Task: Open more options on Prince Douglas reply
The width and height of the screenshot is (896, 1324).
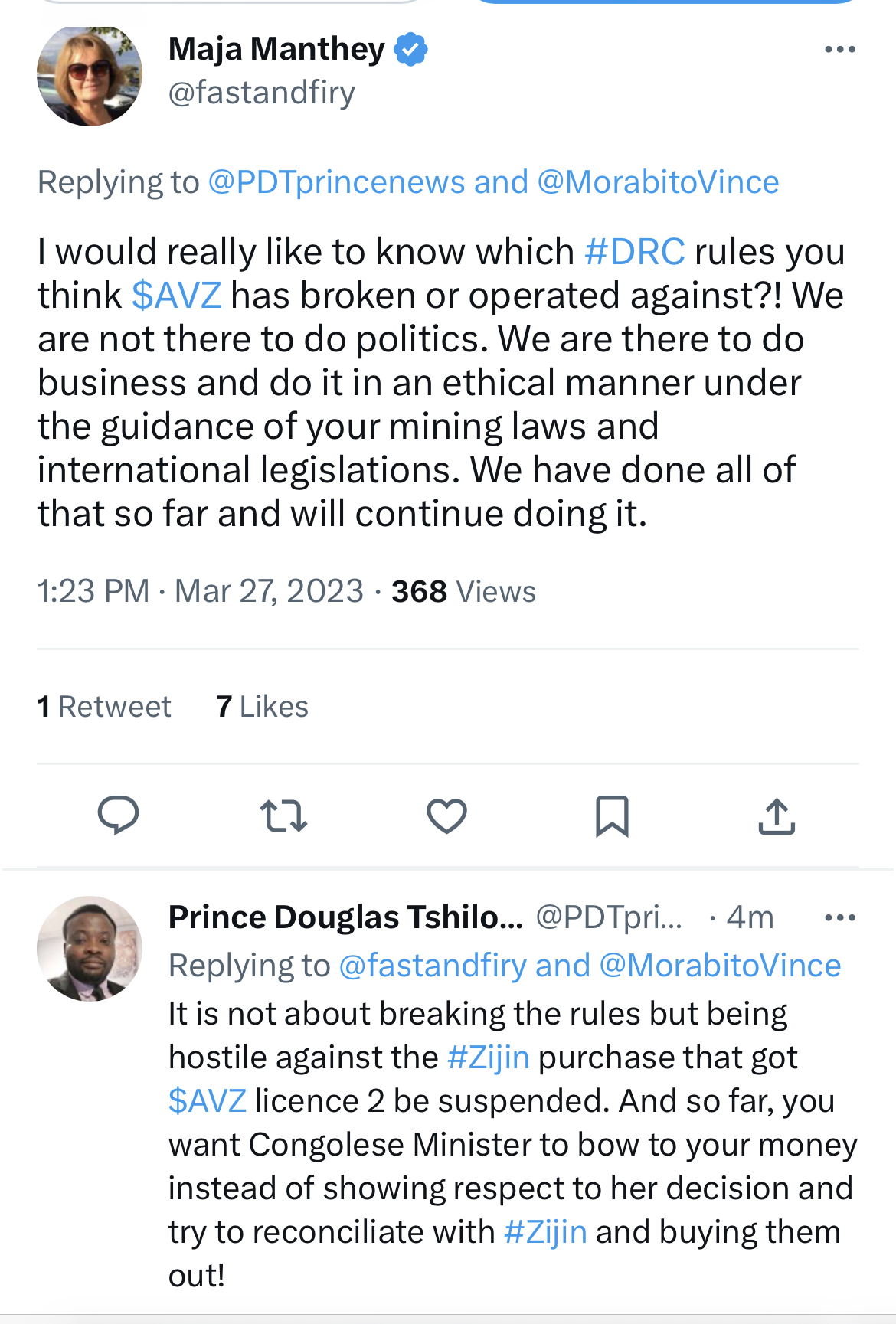Action: coord(839,917)
